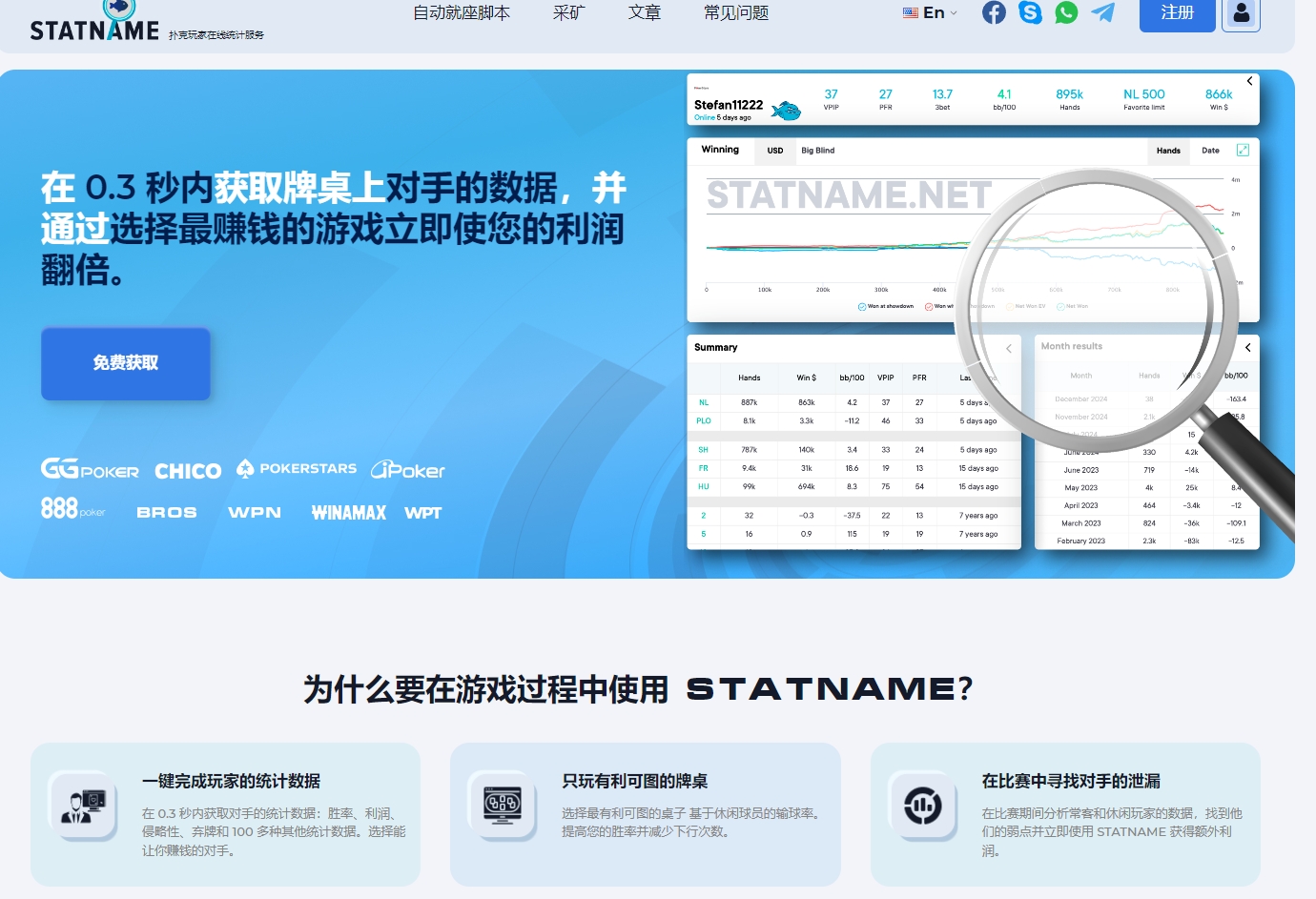Click the WPN logo

(x=255, y=513)
